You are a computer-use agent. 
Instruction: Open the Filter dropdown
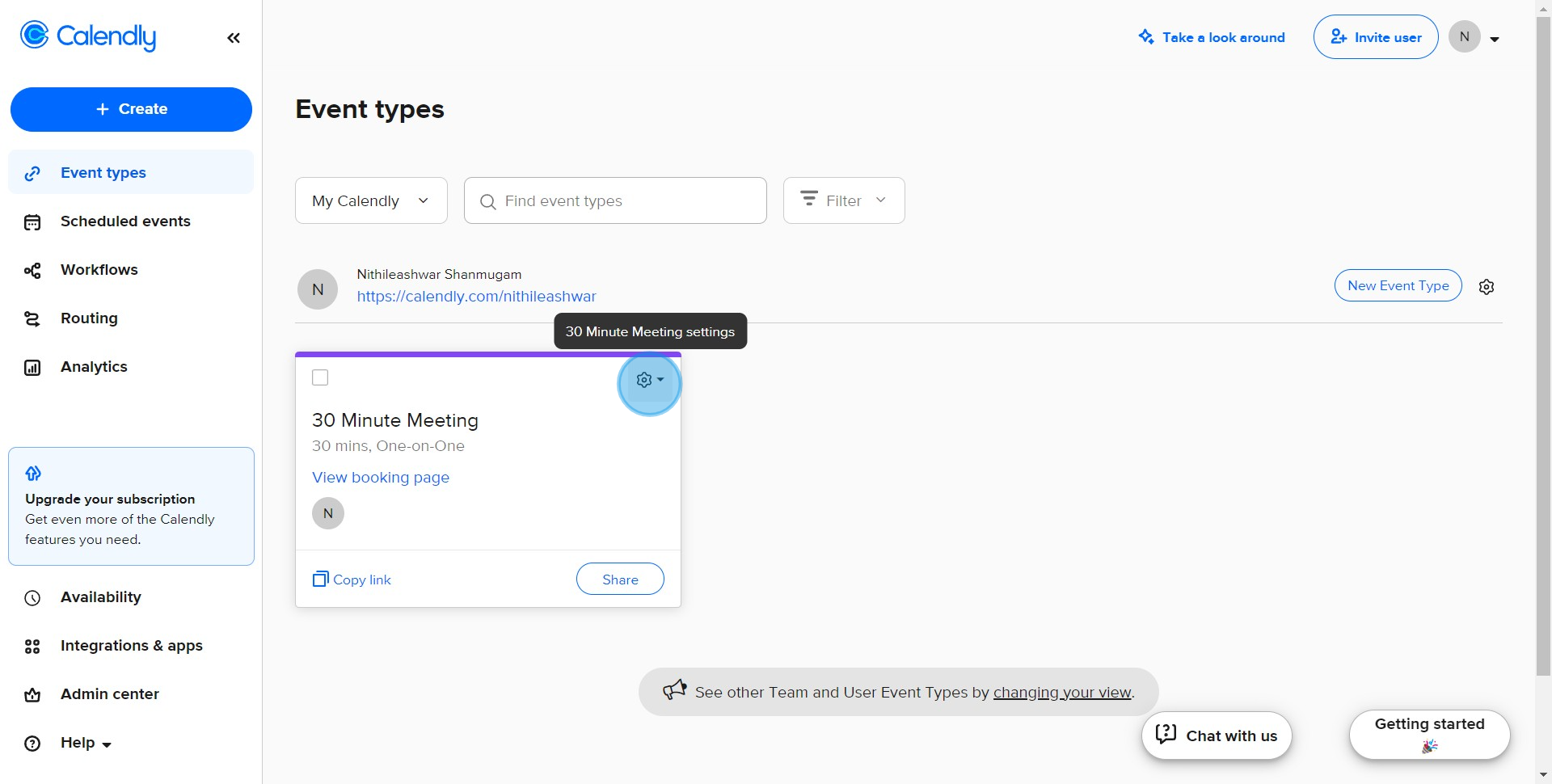pos(844,200)
